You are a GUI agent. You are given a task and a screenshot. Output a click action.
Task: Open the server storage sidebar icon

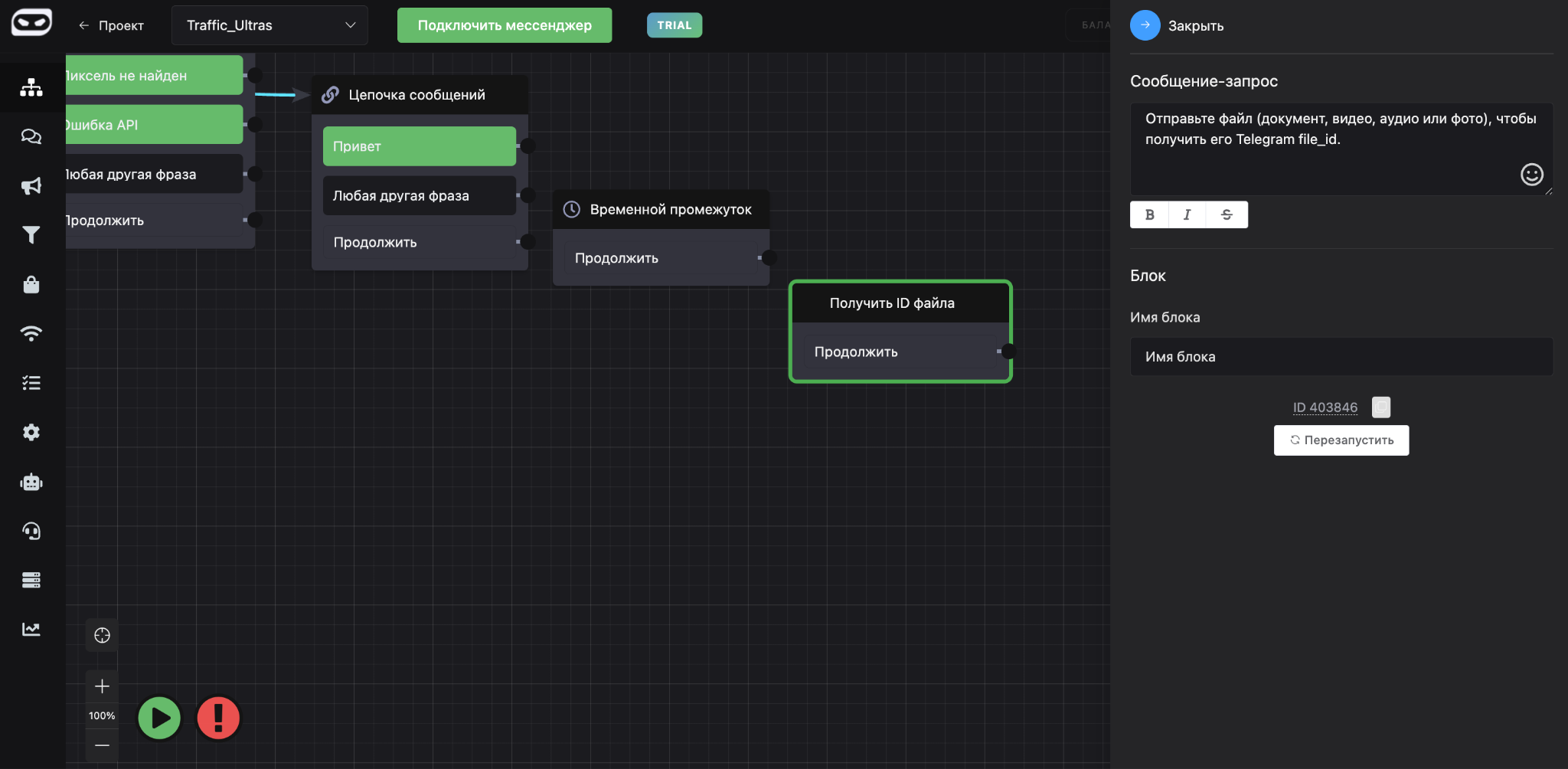[x=31, y=580]
